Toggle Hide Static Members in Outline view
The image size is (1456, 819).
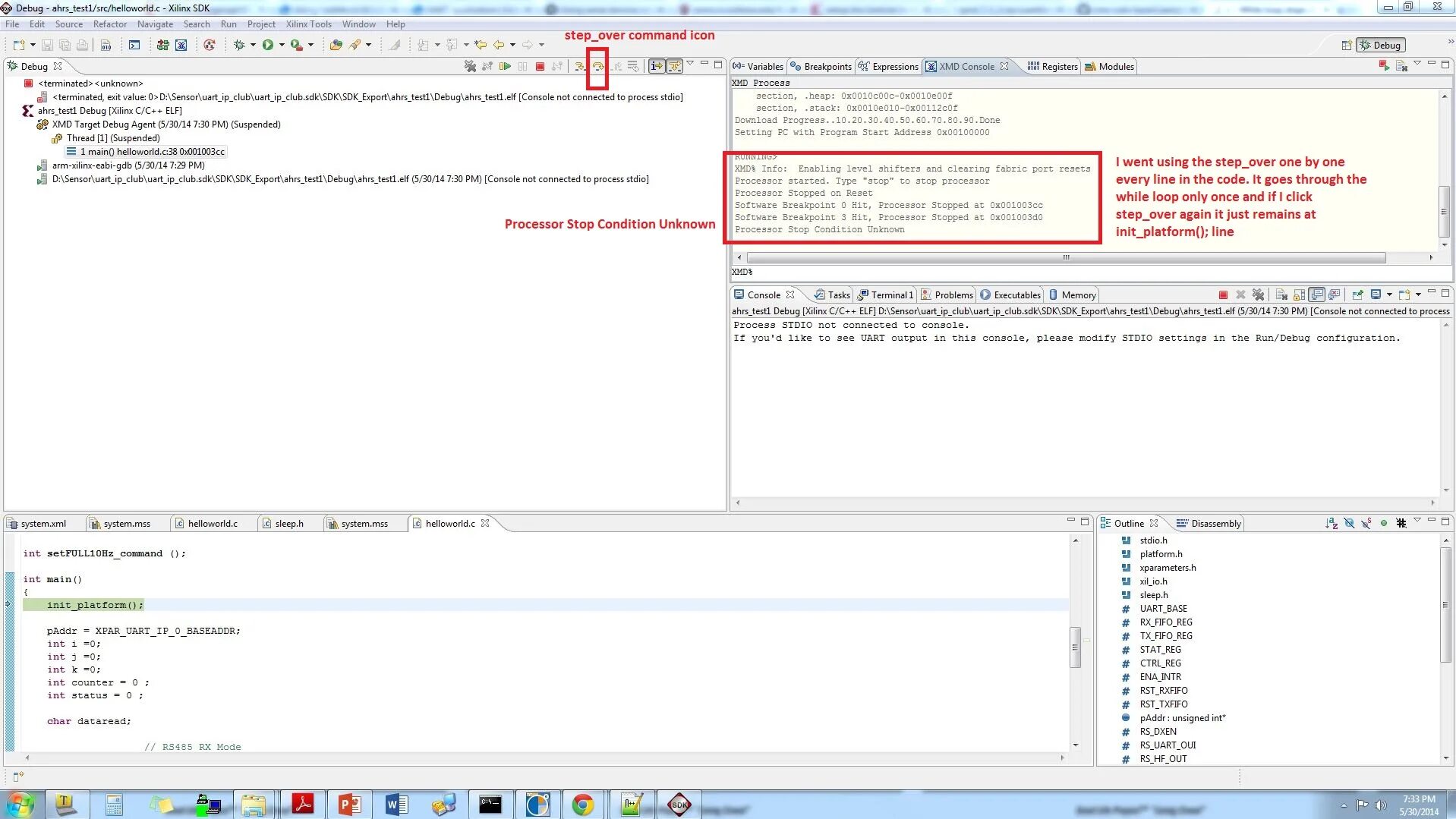click(x=1366, y=524)
